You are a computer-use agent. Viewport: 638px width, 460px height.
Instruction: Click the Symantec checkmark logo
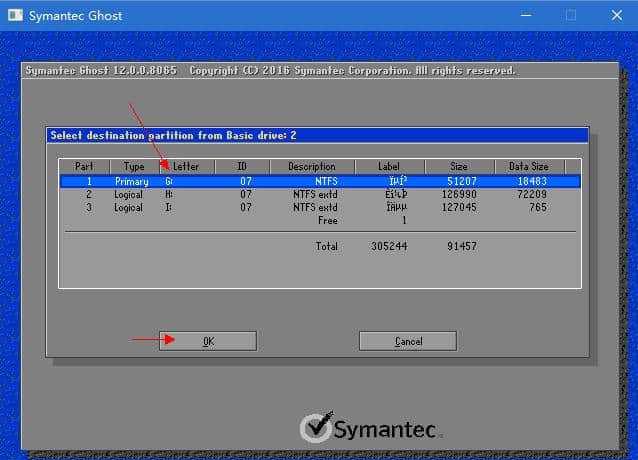tap(317, 427)
